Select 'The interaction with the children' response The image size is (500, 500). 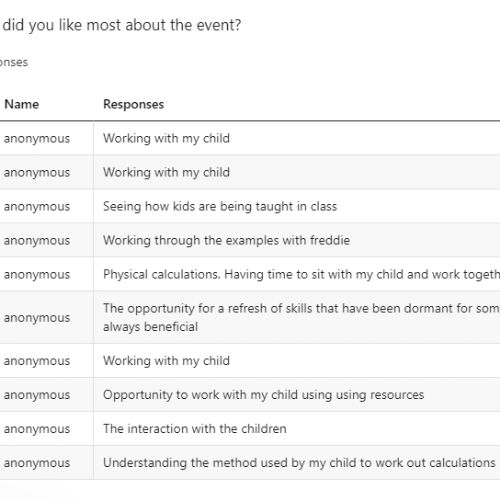click(x=195, y=429)
